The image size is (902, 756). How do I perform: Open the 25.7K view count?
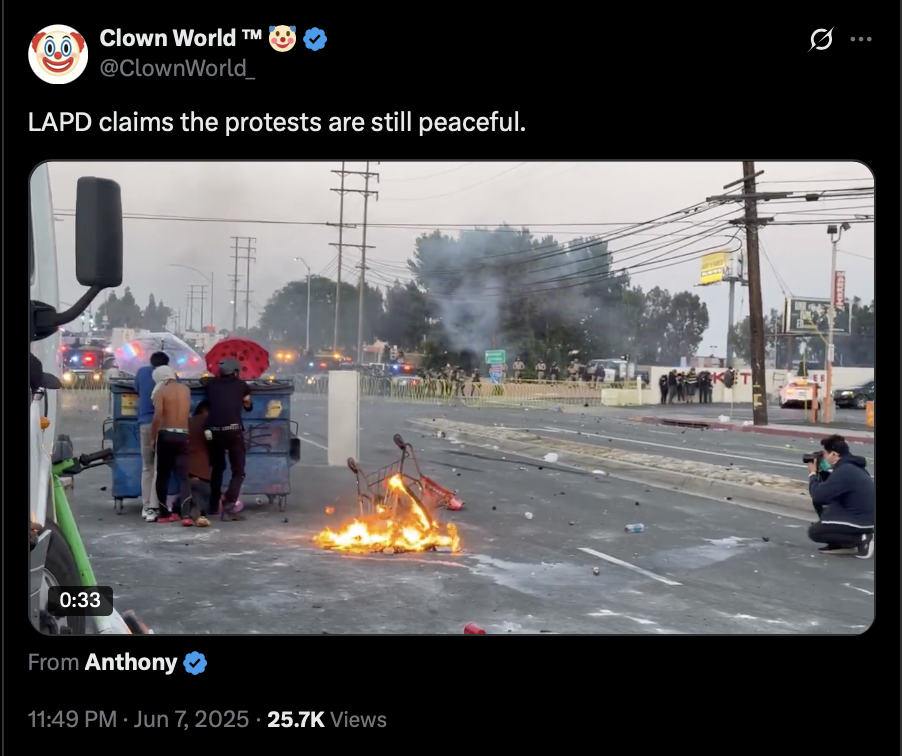pos(296,719)
